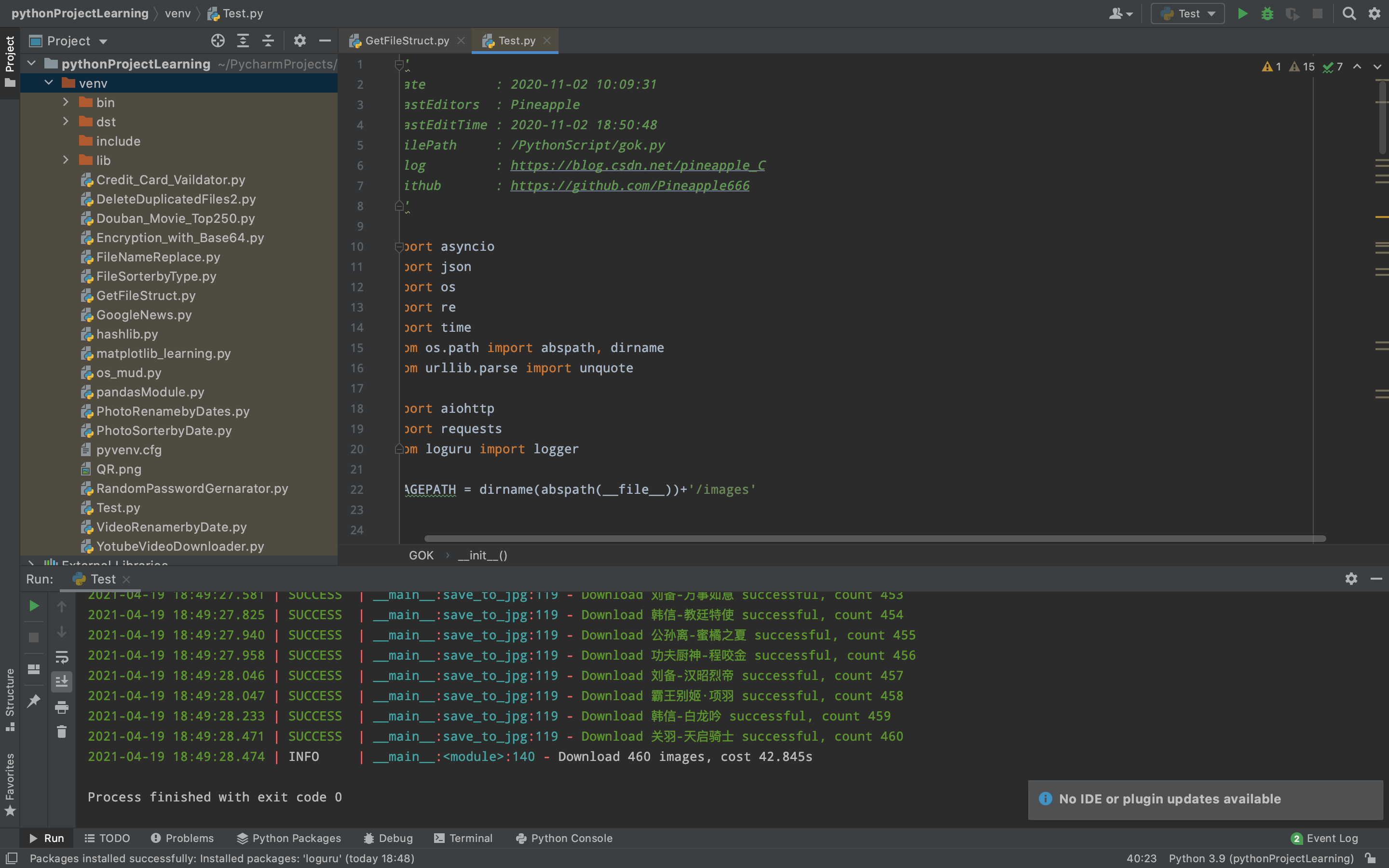
Task: Open the Python Console tab
Action: tap(564, 838)
